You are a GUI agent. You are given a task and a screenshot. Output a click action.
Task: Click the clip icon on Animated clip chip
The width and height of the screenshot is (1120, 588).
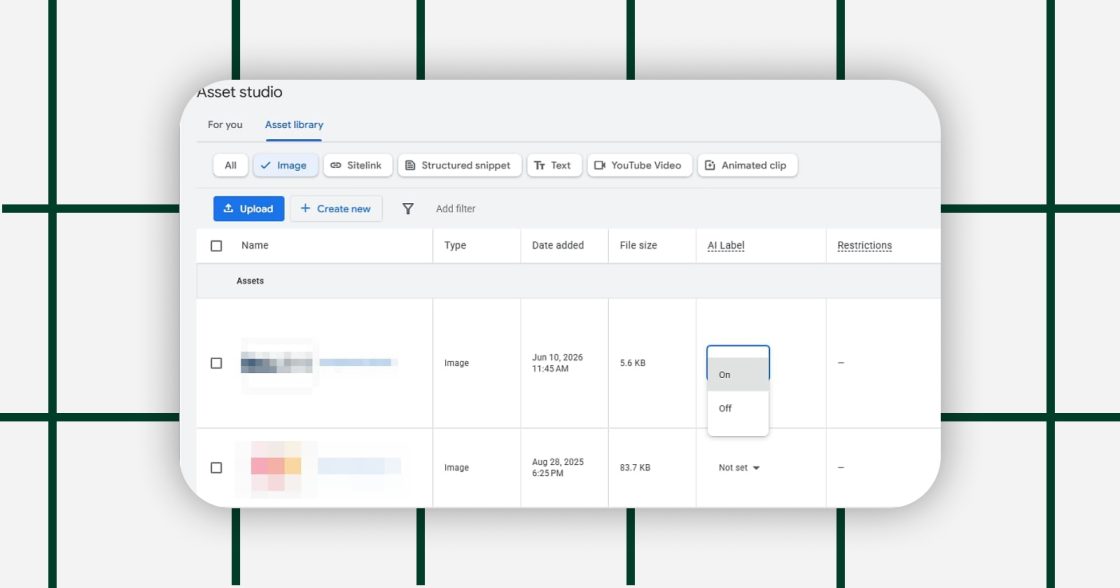710,165
